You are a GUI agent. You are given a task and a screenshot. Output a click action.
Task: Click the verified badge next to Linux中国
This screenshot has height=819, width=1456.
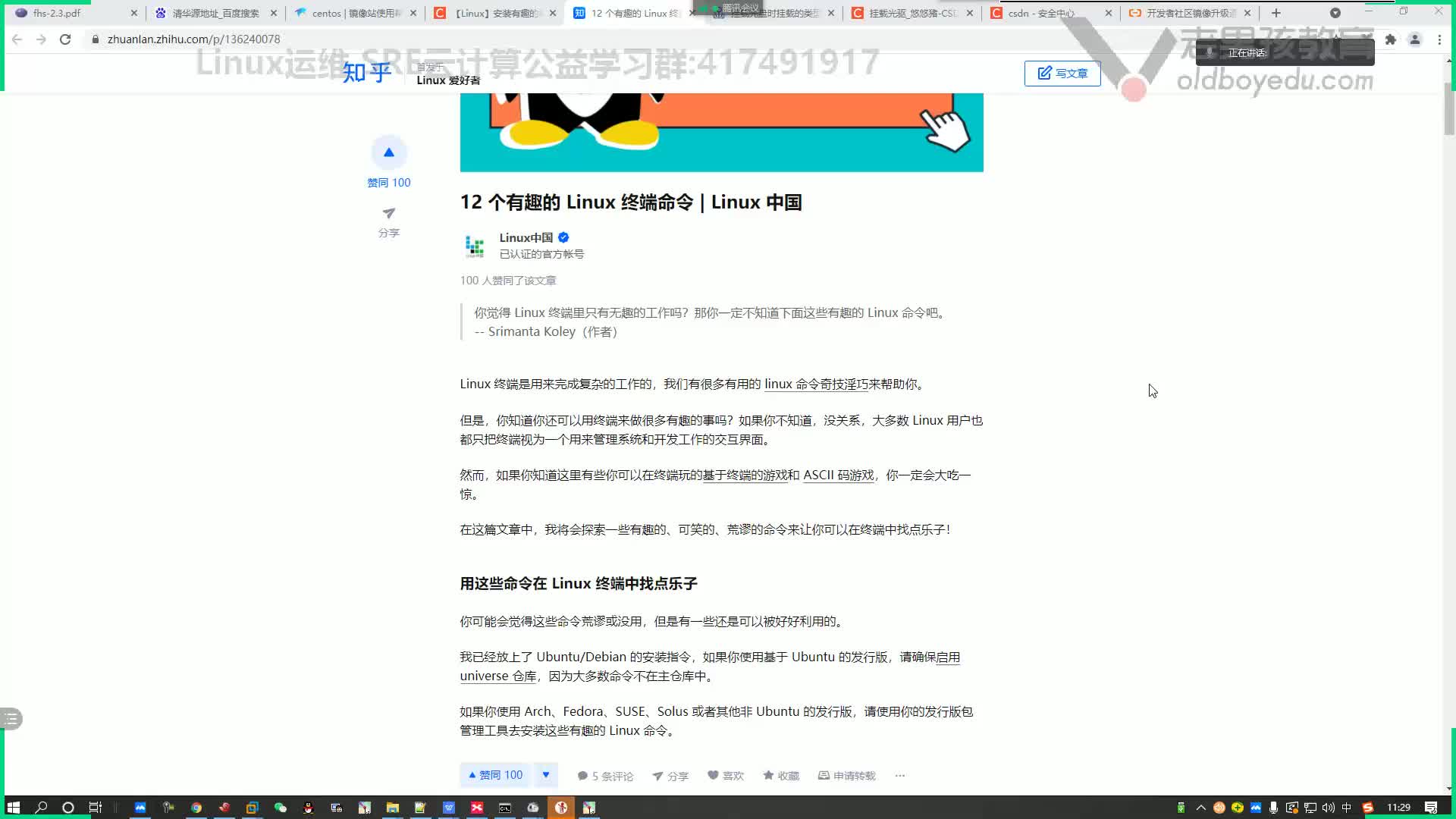563,237
